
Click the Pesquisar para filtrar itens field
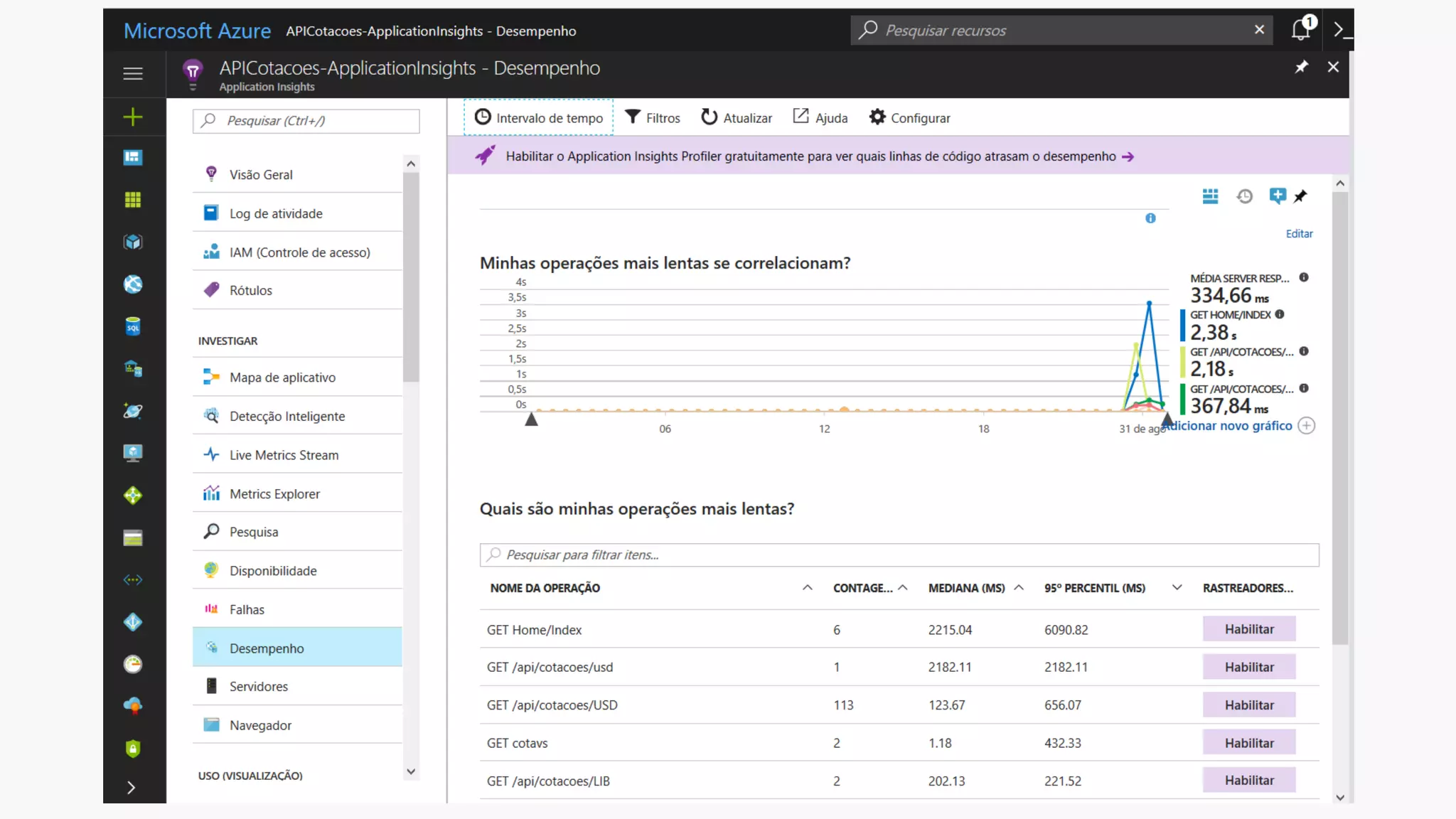point(899,555)
